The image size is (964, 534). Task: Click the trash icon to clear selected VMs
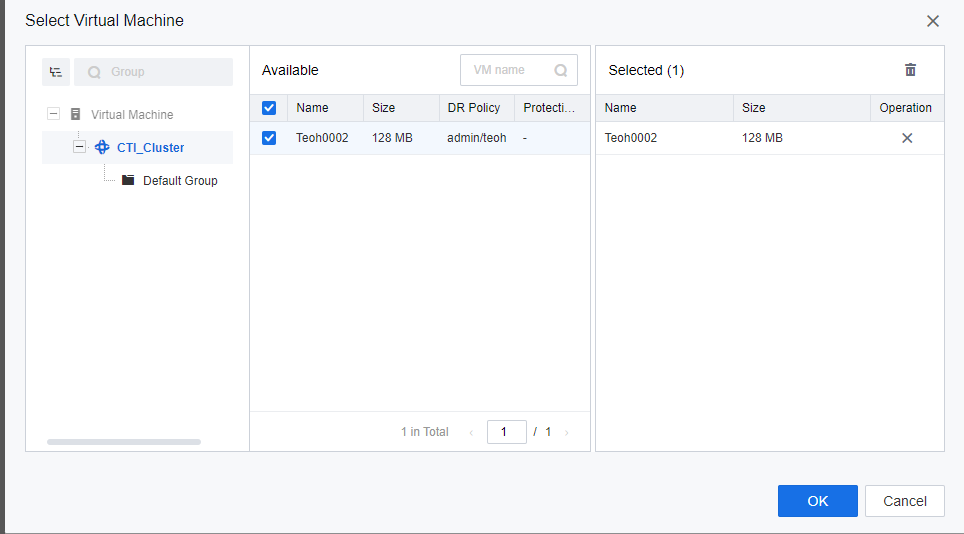pos(910,70)
